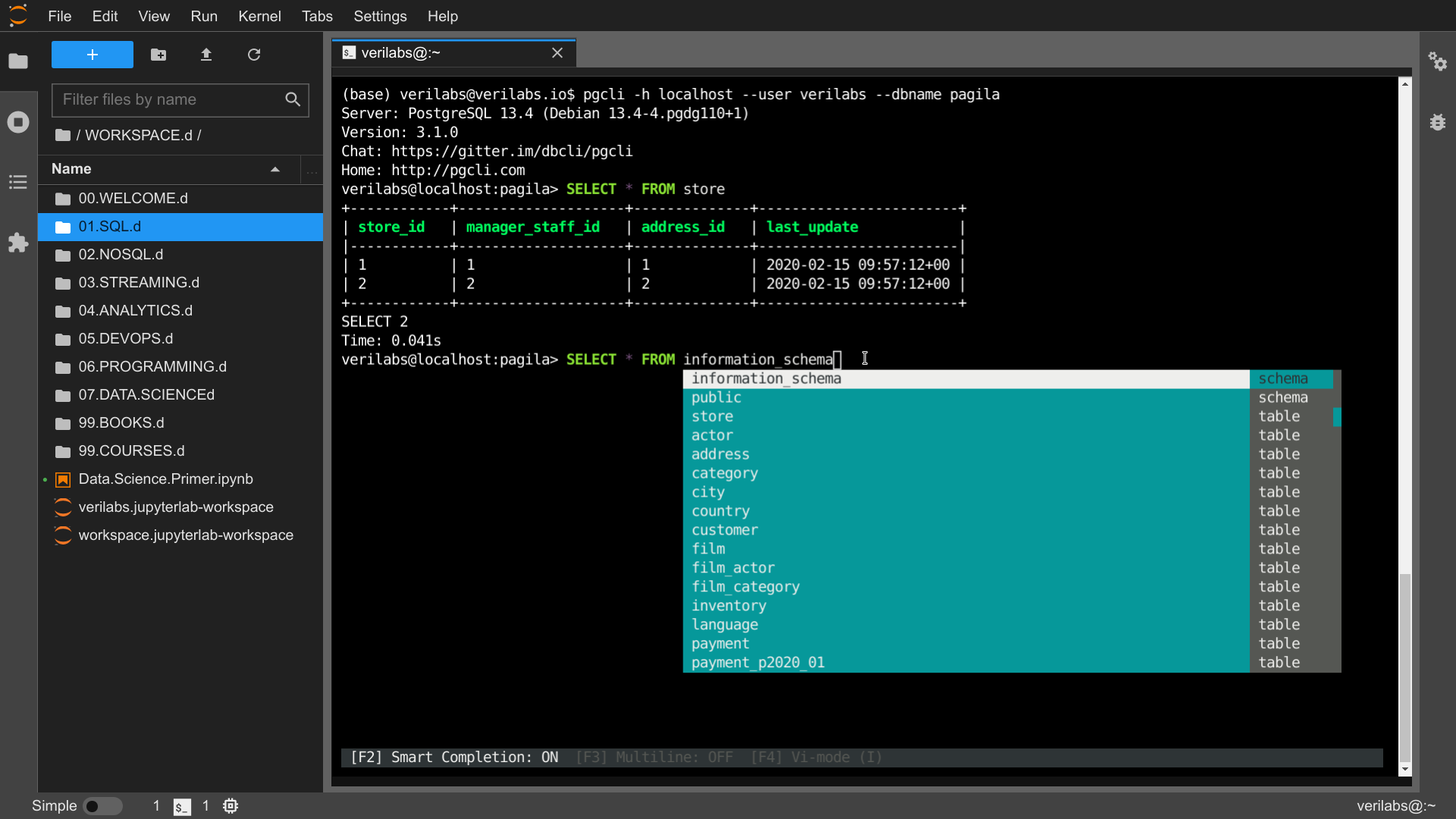The image size is (1456, 819).
Task: Select the 01.SQL.d folder
Action: 180,227
